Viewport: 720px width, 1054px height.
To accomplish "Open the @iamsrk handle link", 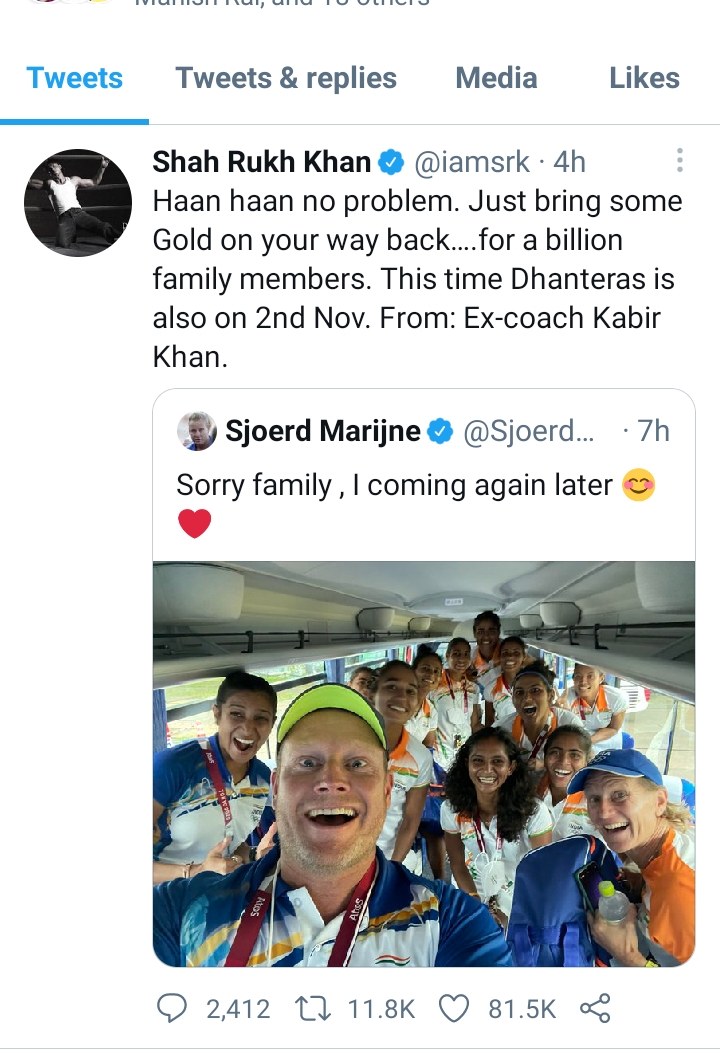I will pos(471,161).
